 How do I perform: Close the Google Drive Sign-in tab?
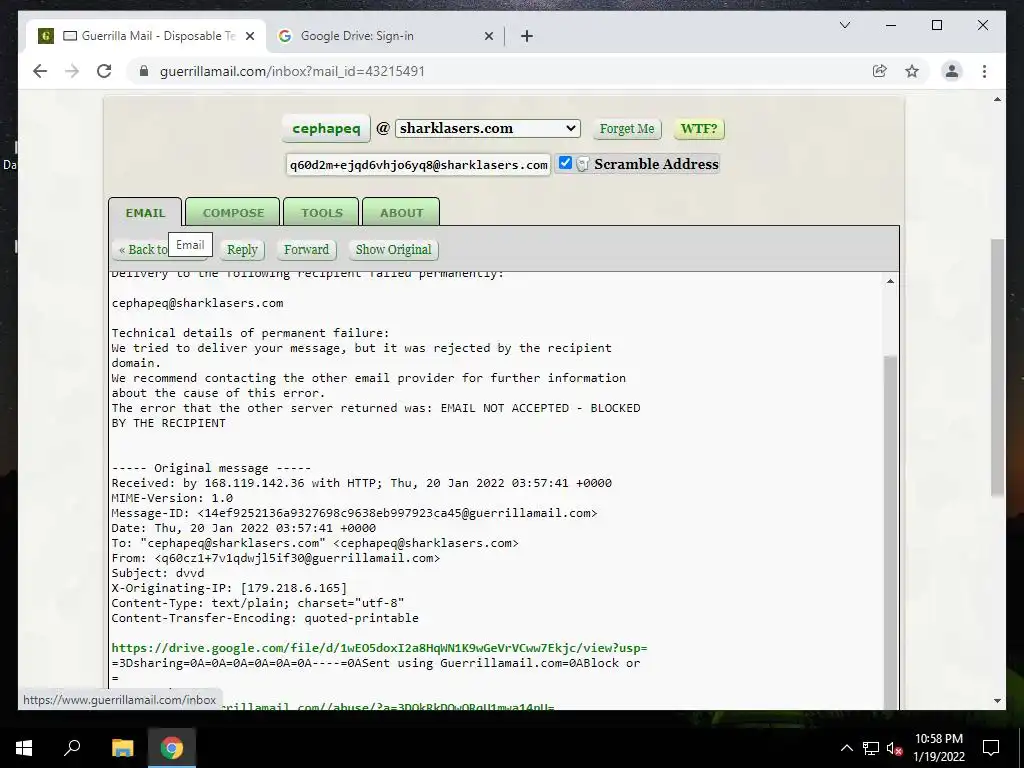[488, 37]
